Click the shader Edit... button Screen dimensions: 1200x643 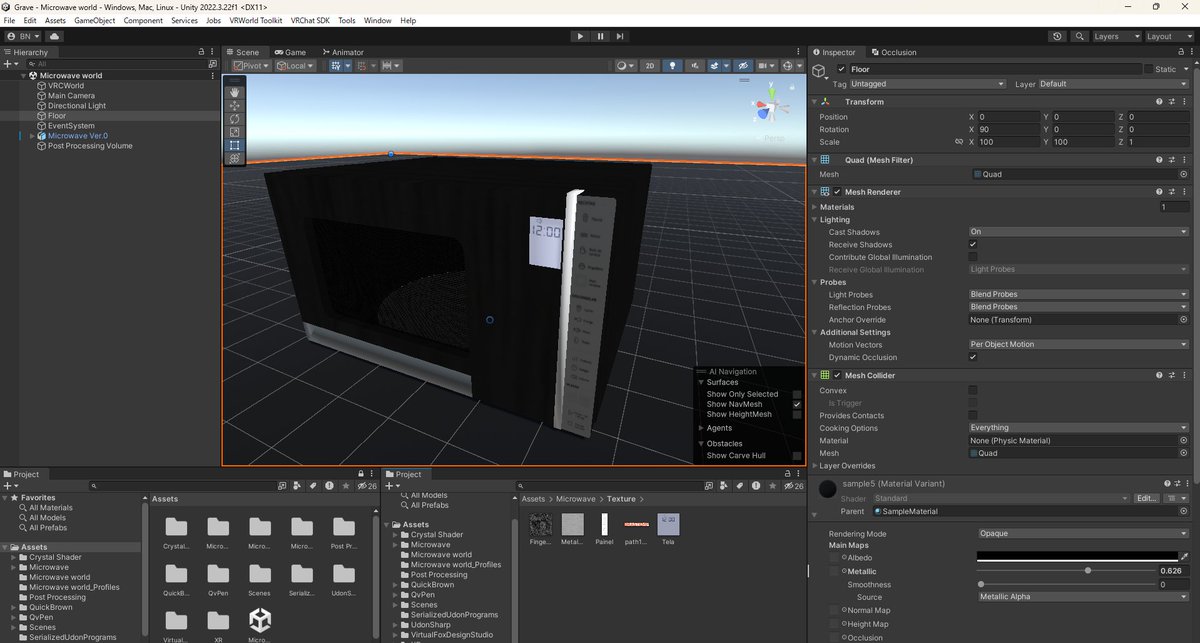coord(1146,498)
